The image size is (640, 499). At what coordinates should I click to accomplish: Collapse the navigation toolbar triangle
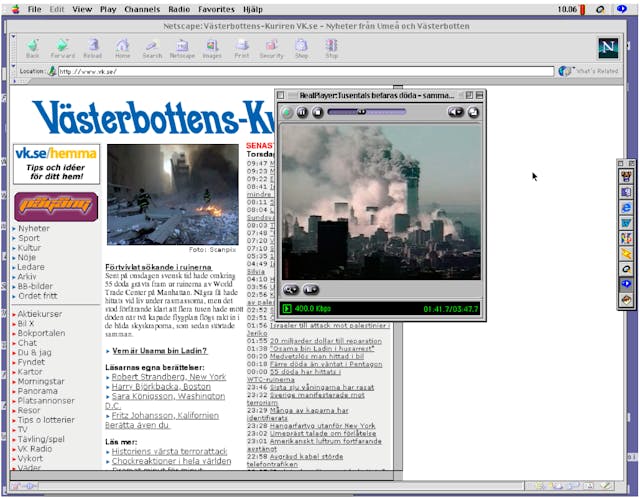pyautogui.click(x=13, y=37)
